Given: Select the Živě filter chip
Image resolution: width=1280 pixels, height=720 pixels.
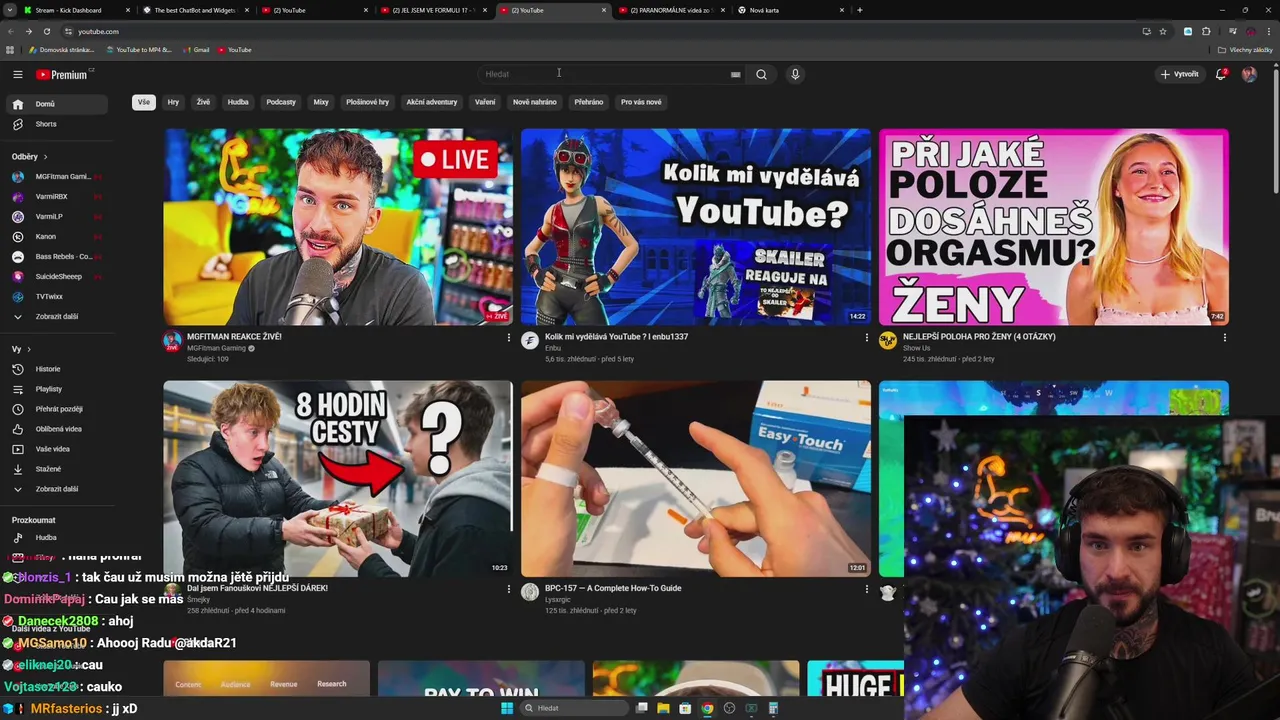Looking at the screenshot, I should [x=203, y=102].
